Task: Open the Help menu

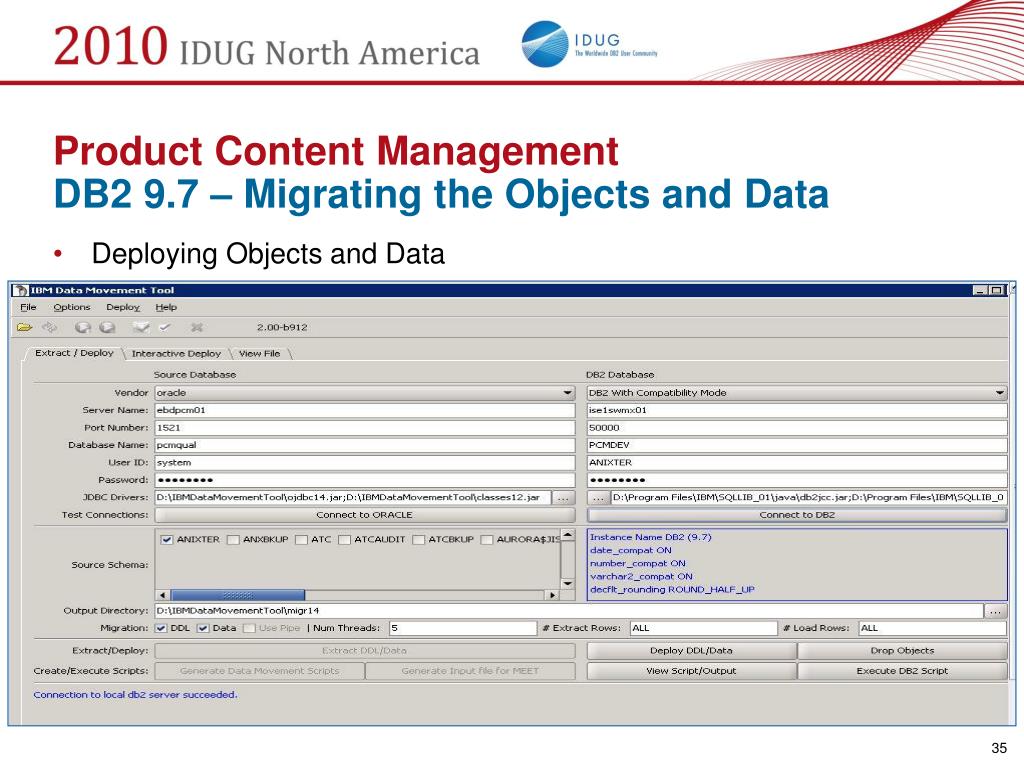Action: click(x=166, y=307)
